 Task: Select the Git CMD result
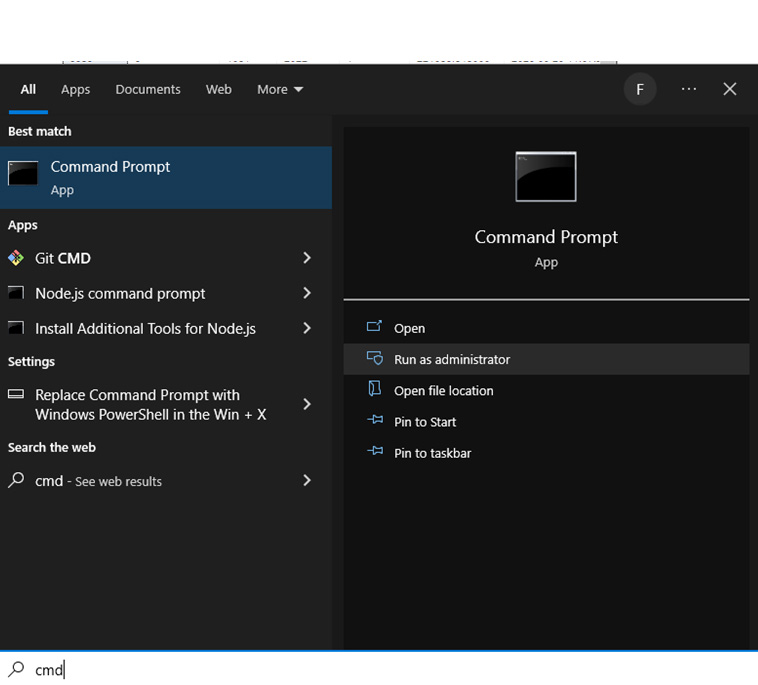pyautogui.click(x=166, y=258)
